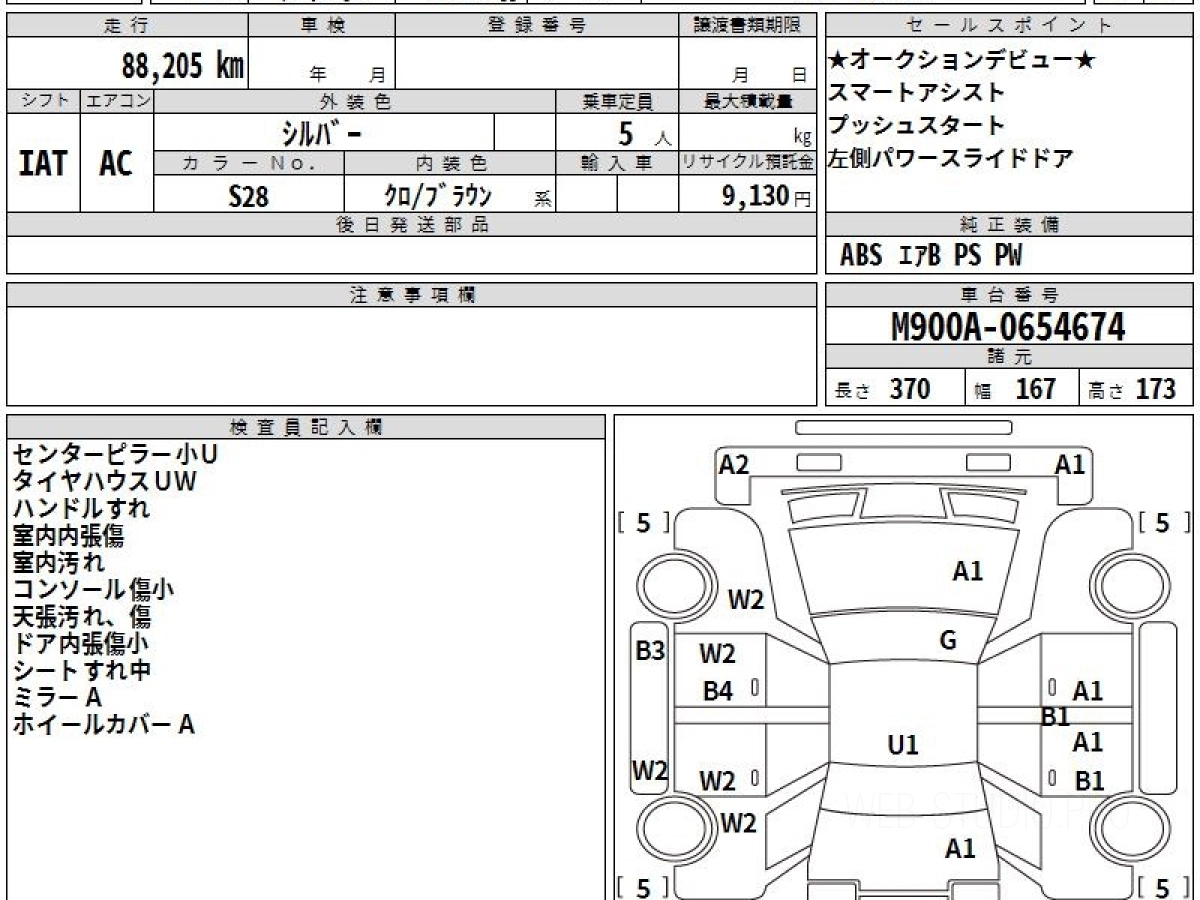Click the 車検 header cell

coord(322,26)
